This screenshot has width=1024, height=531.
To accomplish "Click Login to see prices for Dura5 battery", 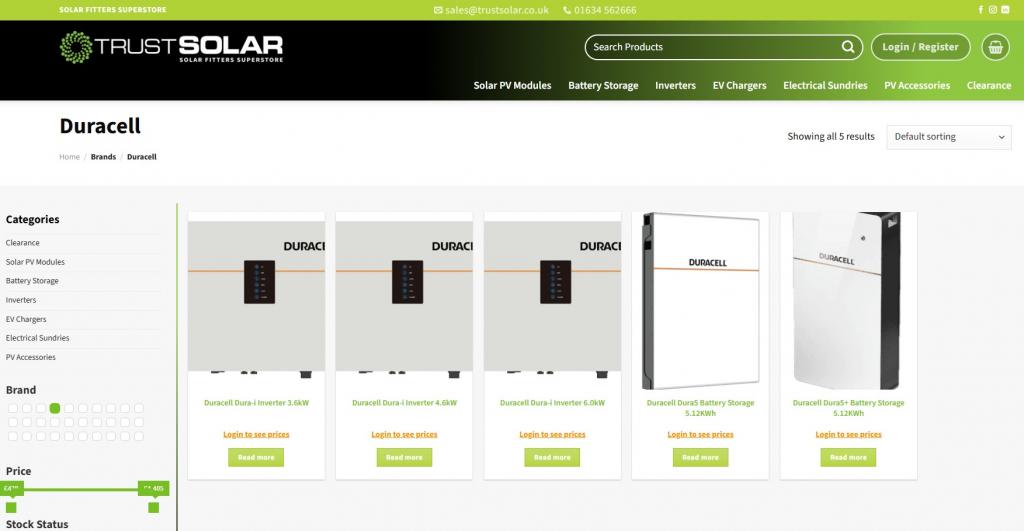I will point(700,434).
